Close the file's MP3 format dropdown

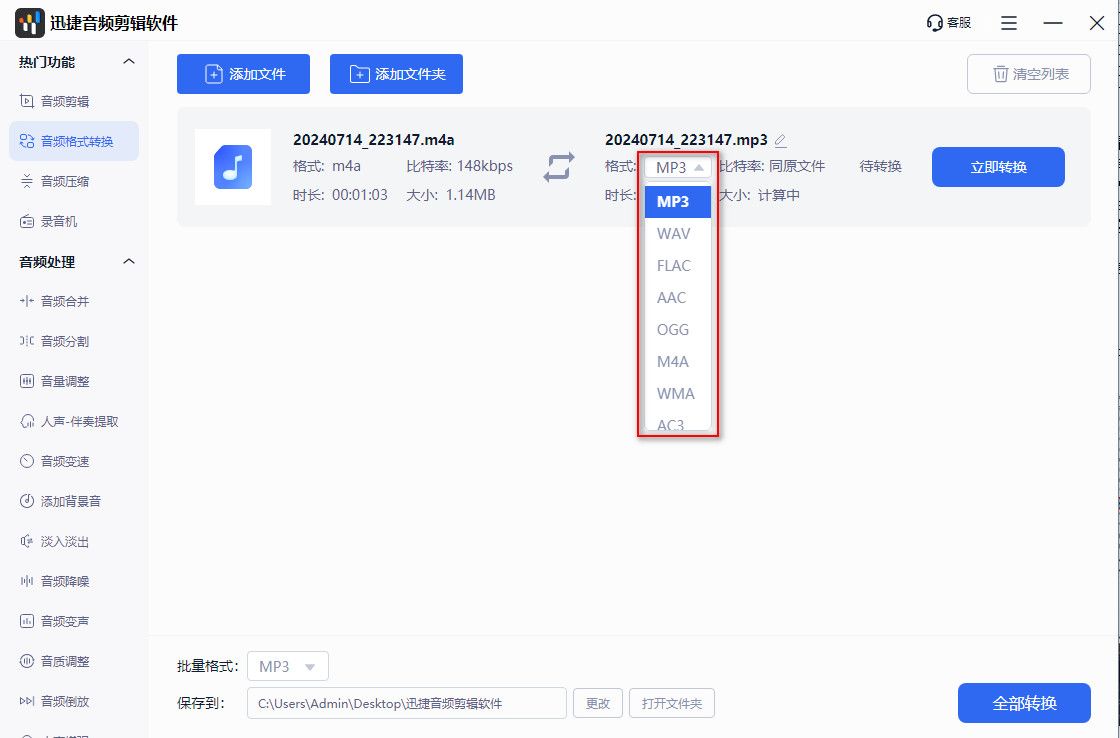tap(678, 167)
